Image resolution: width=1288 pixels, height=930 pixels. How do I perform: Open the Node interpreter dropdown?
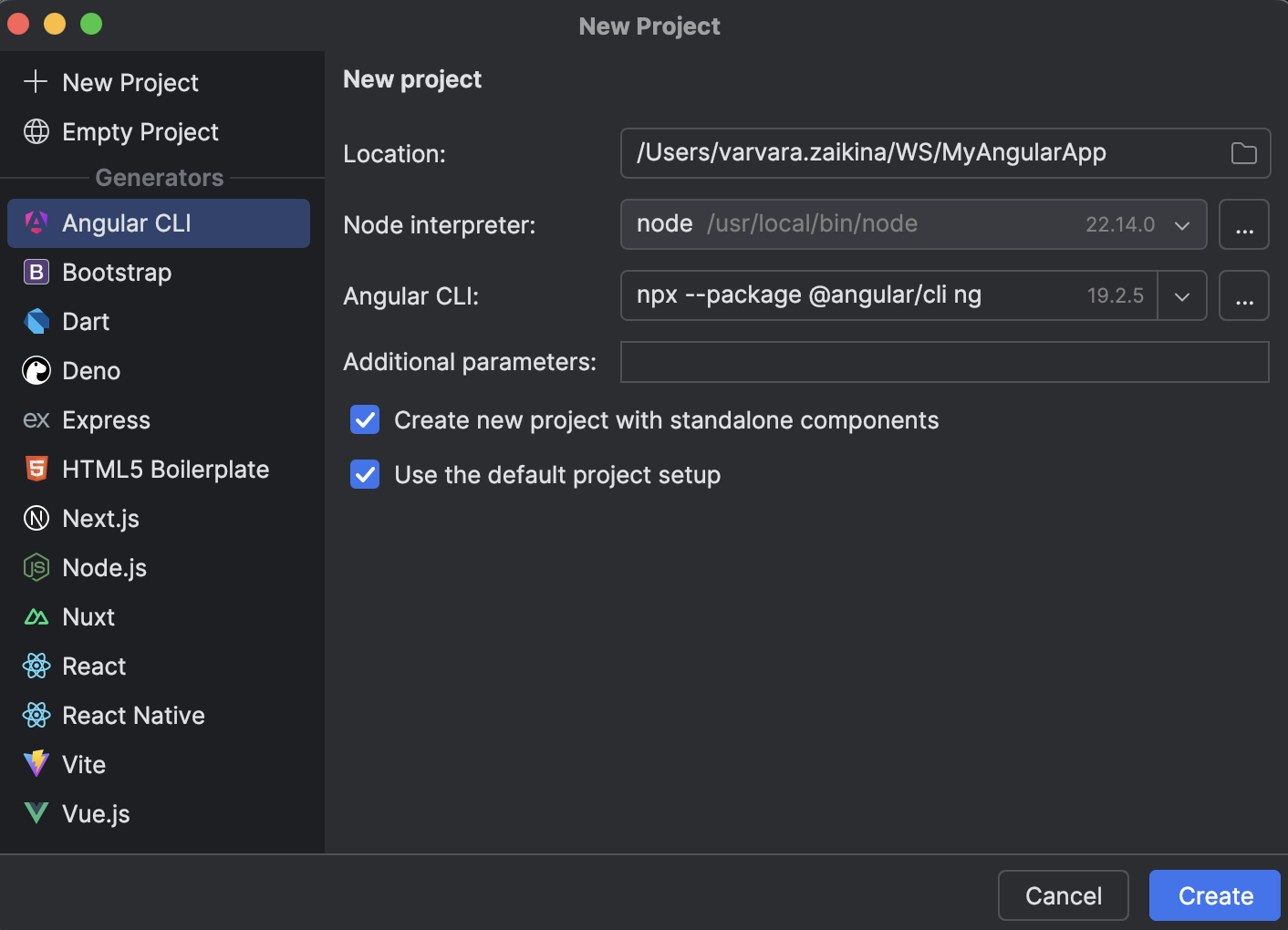tap(1182, 224)
